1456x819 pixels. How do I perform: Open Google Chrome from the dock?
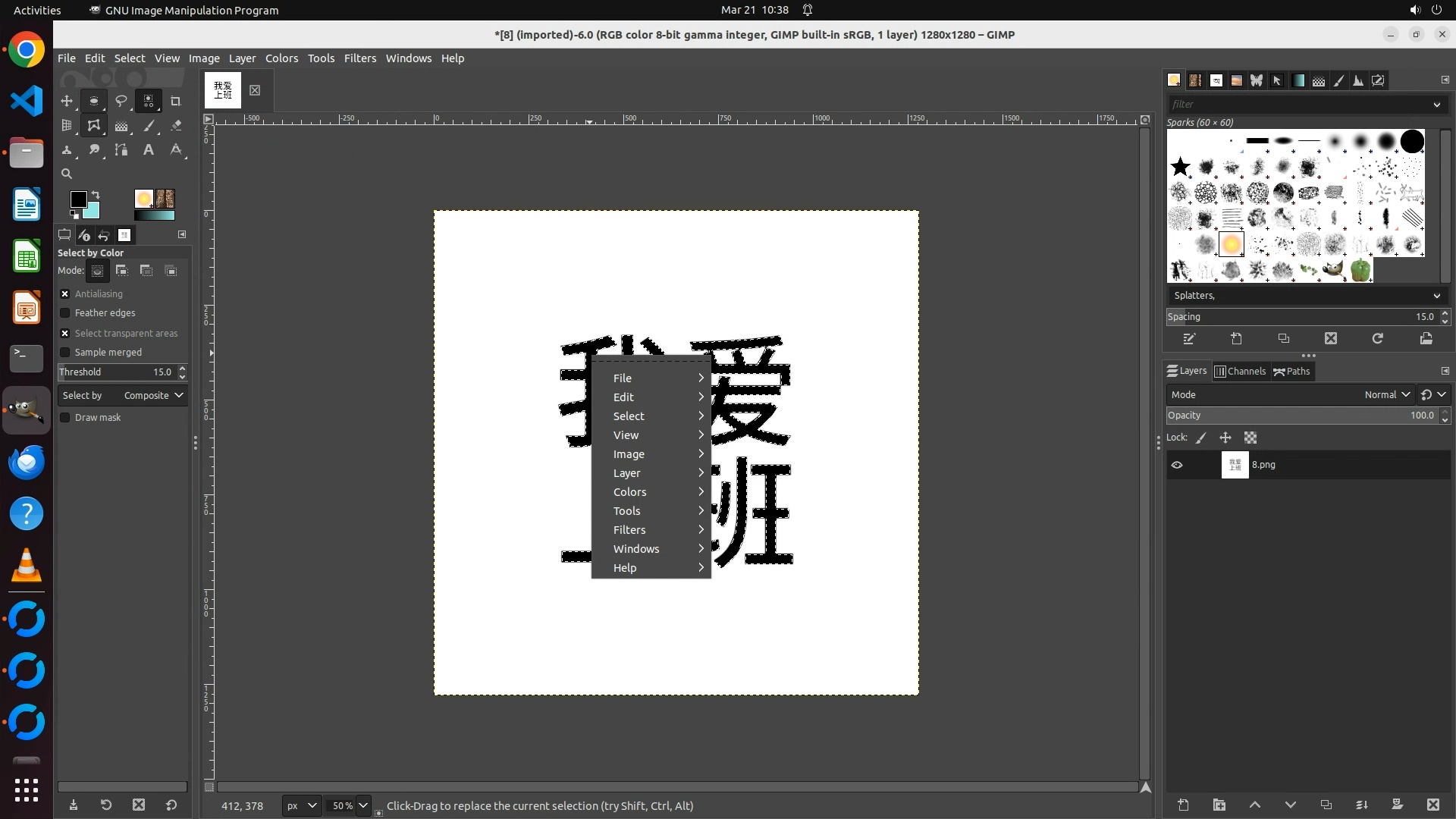click(27, 50)
